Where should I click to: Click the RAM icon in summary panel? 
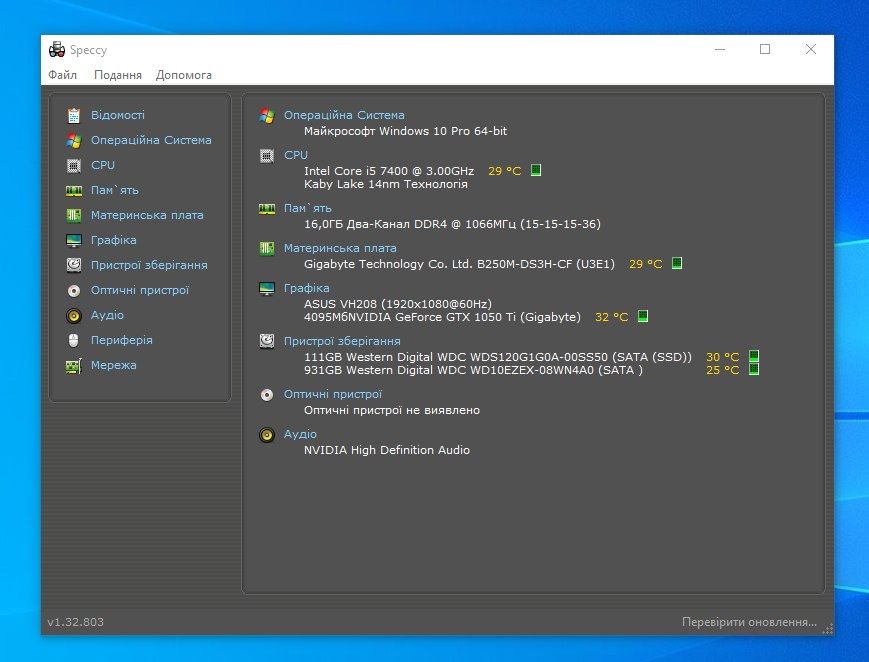267,208
